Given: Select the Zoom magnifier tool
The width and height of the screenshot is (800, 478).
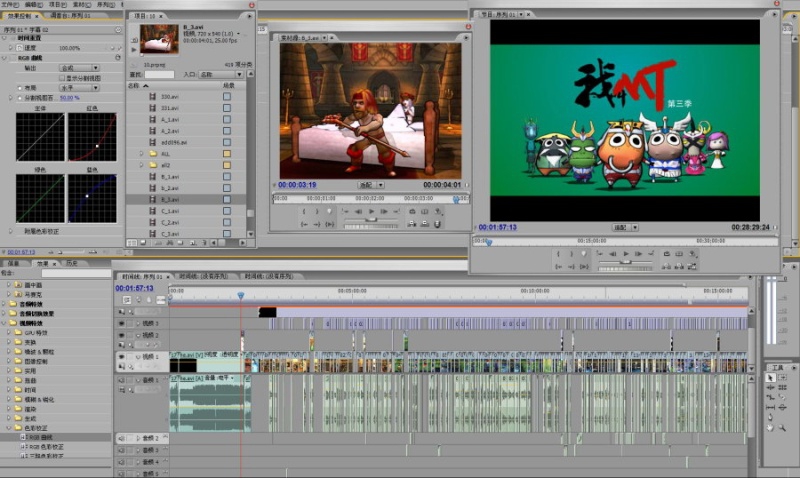Looking at the screenshot, I should coord(782,427).
